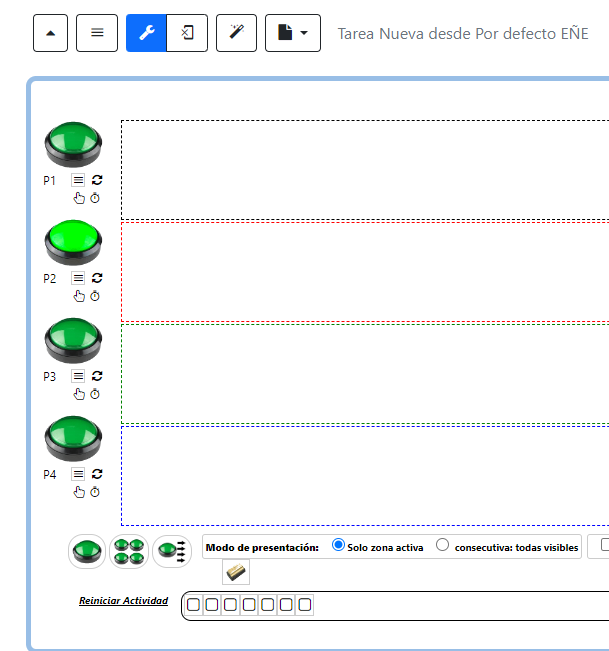The height and width of the screenshot is (651, 609).
Task: Click the tablet device preview button
Action: 187,33
